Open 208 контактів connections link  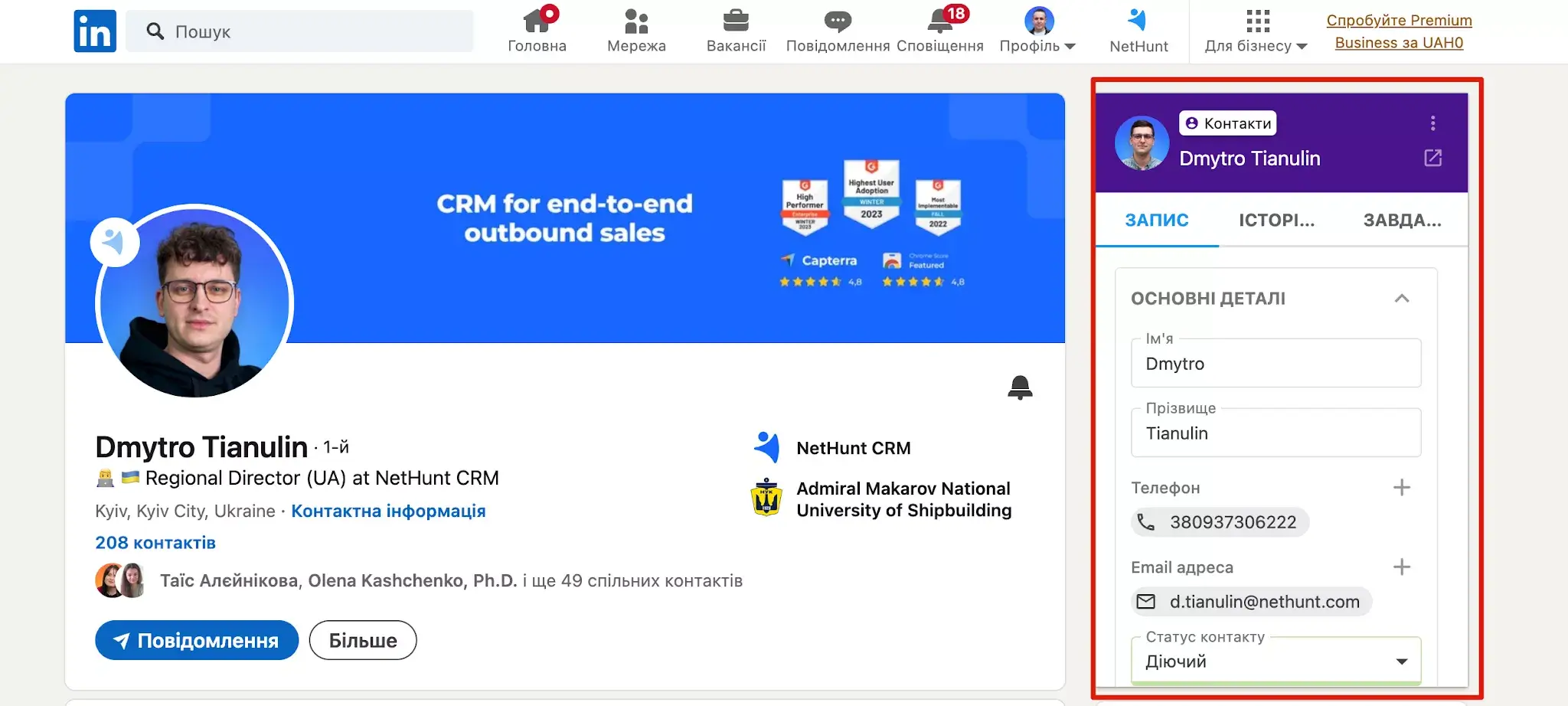[155, 542]
